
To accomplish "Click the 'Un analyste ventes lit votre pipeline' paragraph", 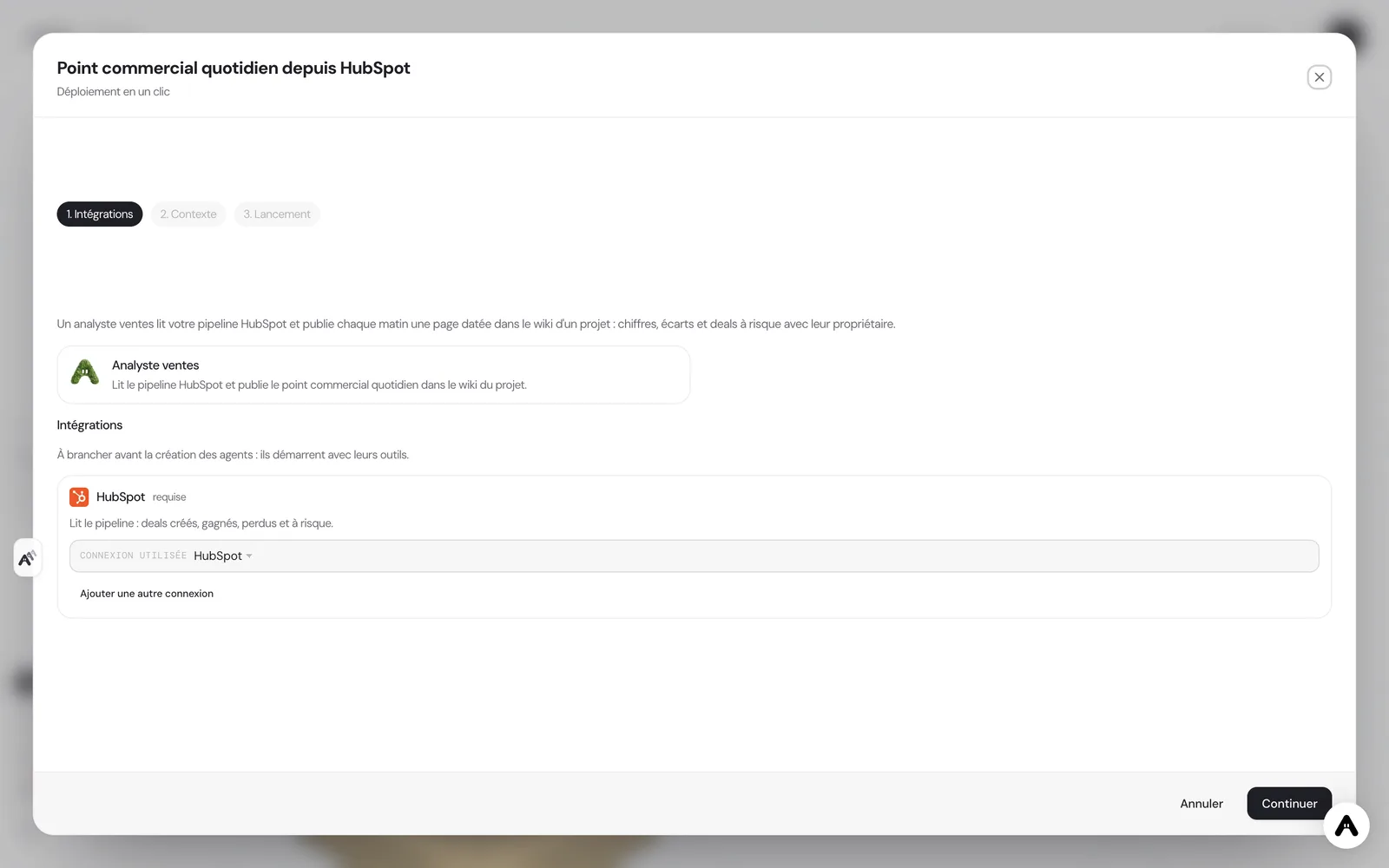I will pyautogui.click(x=476, y=324).
